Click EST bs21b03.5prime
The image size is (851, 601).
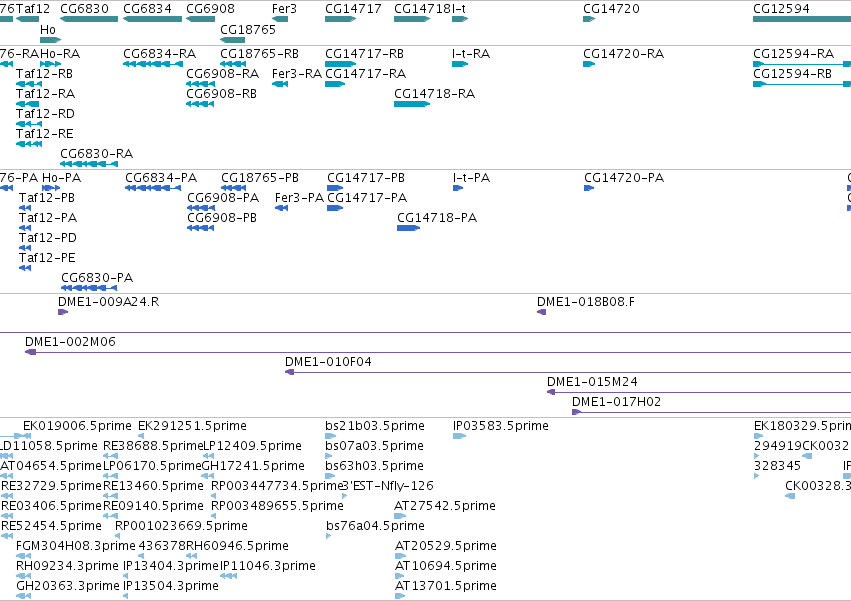pyautogui.click(x=374, y=426)
